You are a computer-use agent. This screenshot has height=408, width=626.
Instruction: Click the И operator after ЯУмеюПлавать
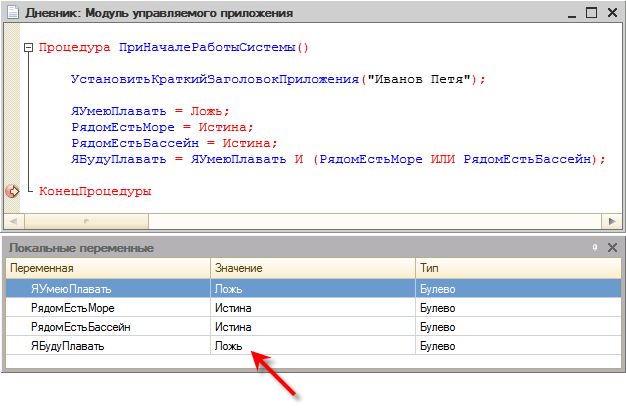click(x=299, y=159)
